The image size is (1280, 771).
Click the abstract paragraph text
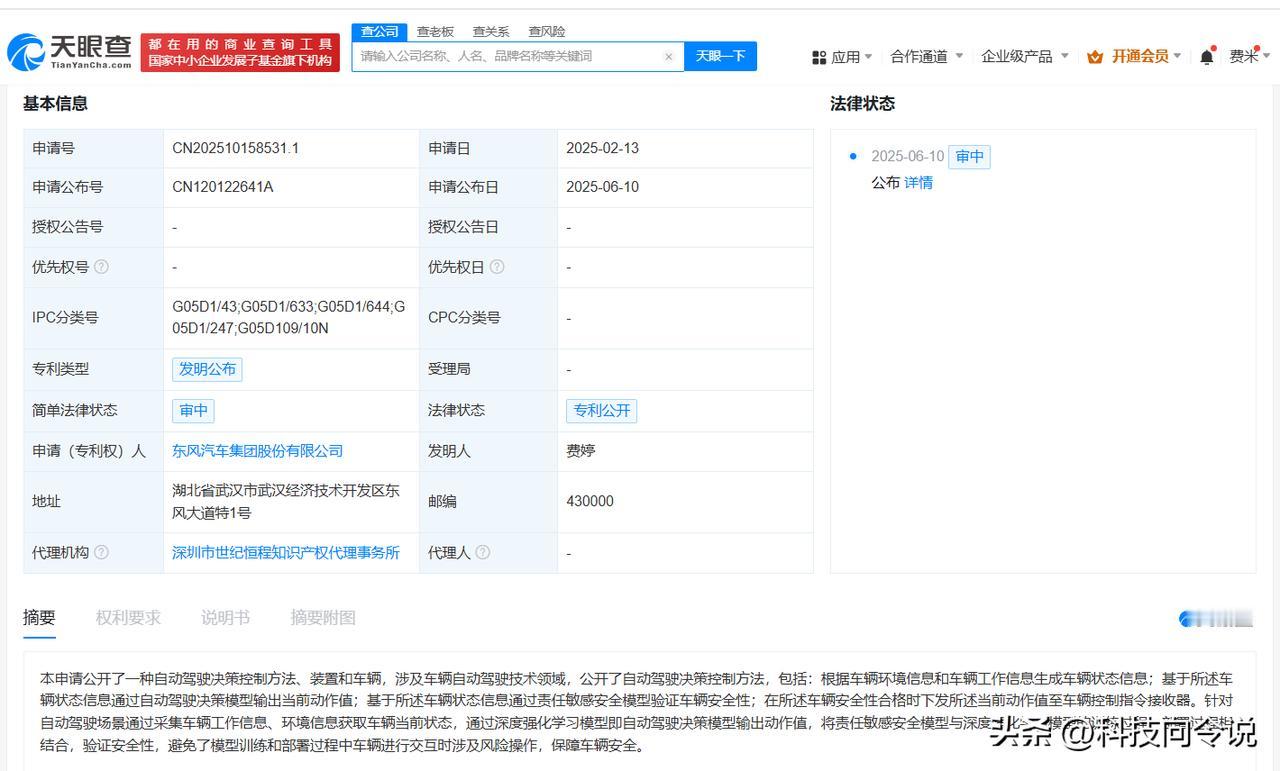pyautogui.click(x=637, y=711)
